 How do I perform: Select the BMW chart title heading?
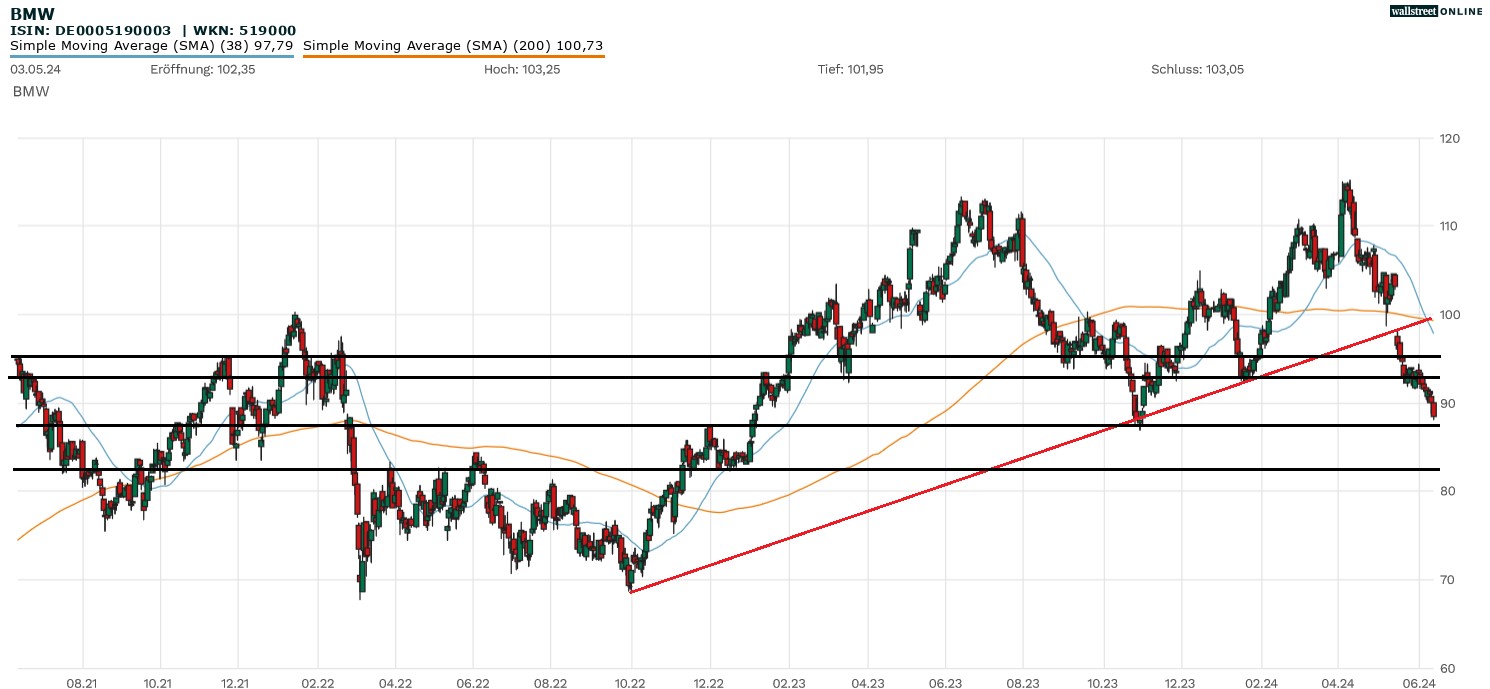coord(32,14)
